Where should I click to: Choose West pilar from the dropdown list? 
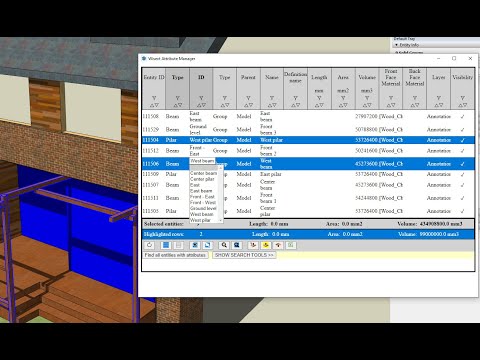[204, 220]
